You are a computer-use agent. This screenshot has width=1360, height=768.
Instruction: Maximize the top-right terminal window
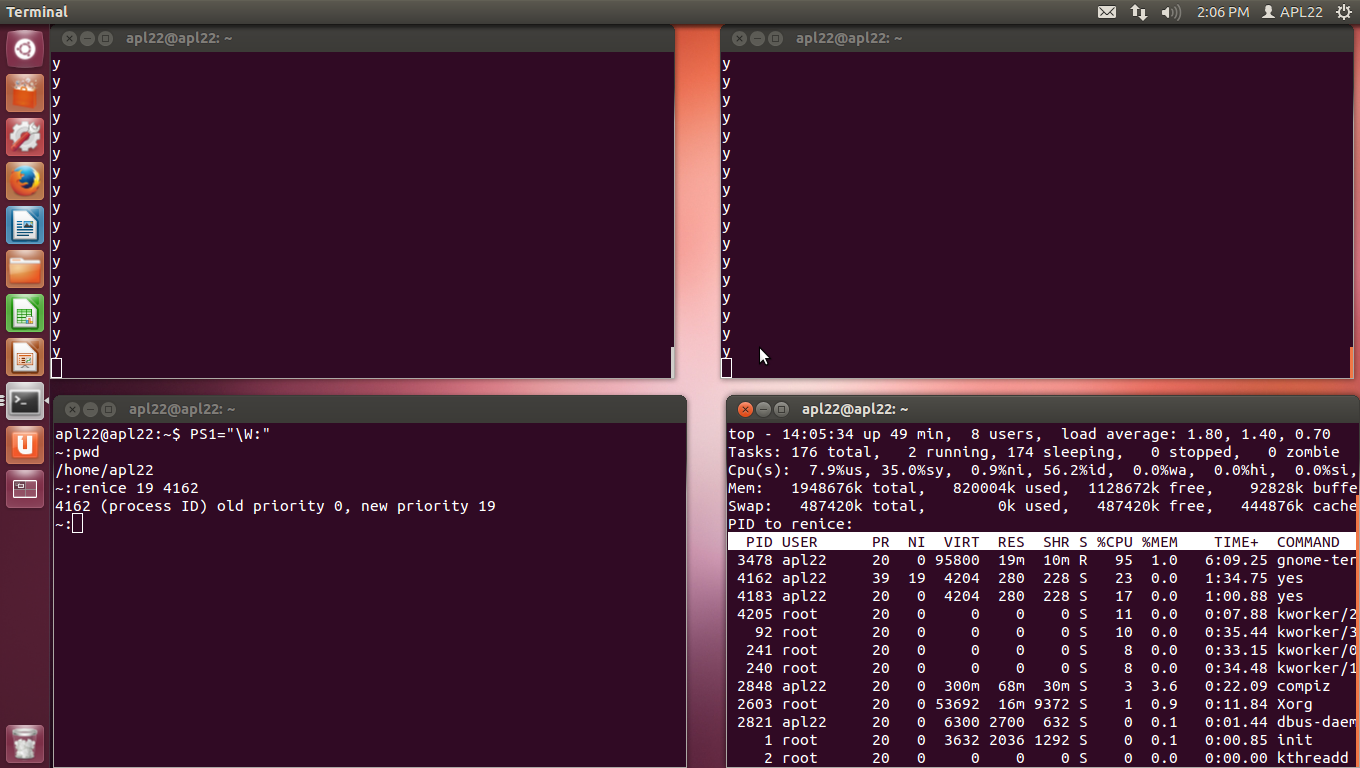click(775, 39)
